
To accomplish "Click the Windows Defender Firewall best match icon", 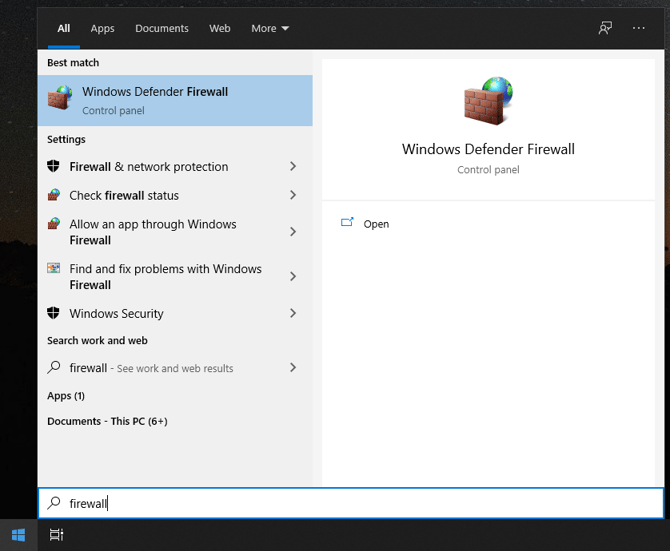I will (60, 99).
